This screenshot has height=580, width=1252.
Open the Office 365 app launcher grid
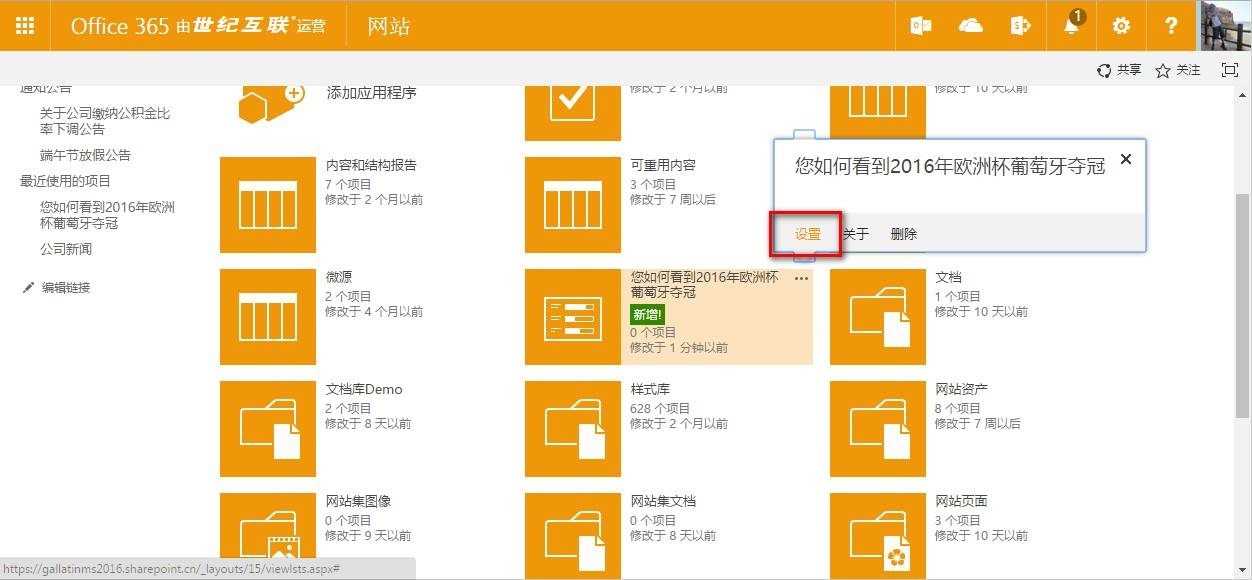(x=25, y=25)
